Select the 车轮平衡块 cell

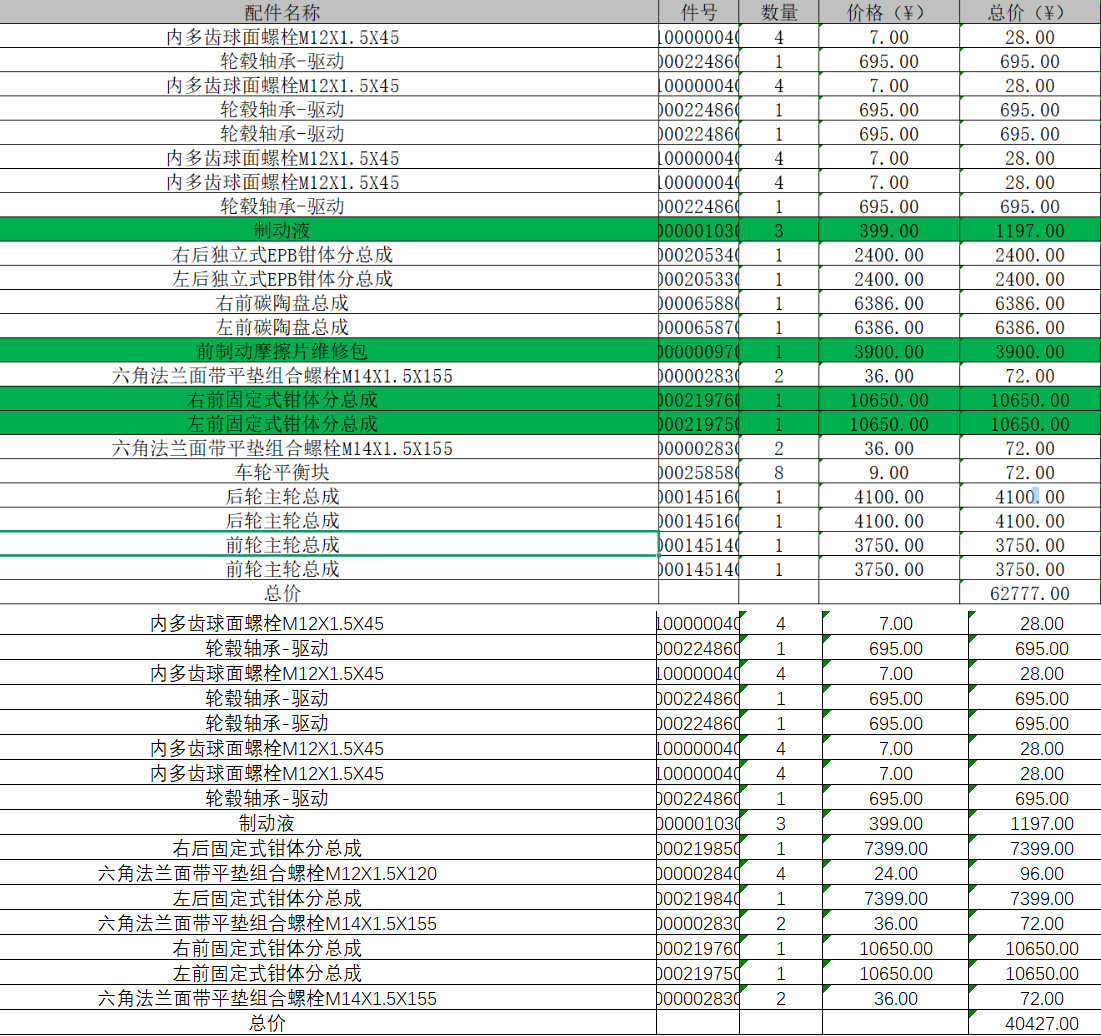click(x=282, y=472)
